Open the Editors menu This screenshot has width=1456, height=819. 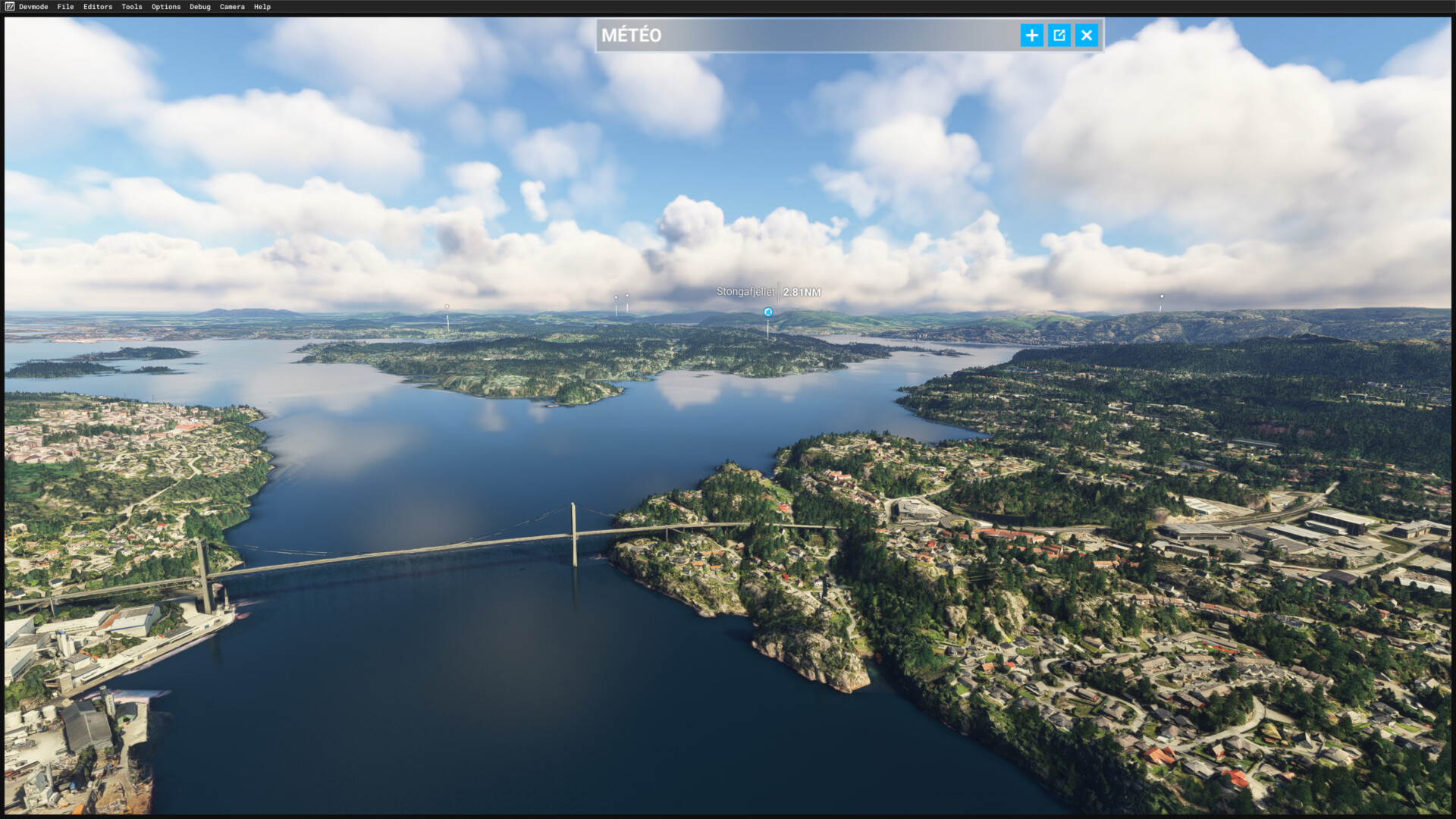pyautogui.click(x=98, y=7)
